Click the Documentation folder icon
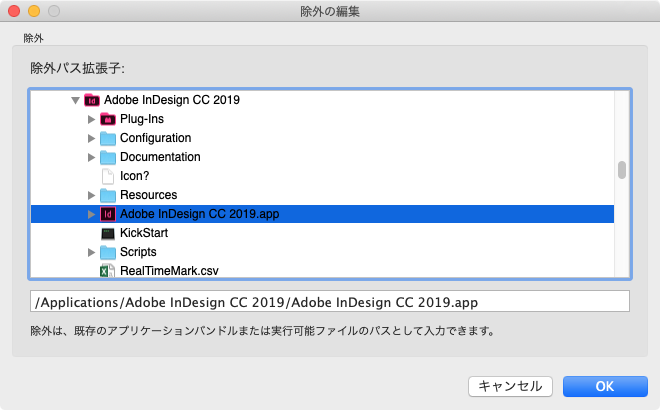The image size is (660, 410). (x=108, y=157)
